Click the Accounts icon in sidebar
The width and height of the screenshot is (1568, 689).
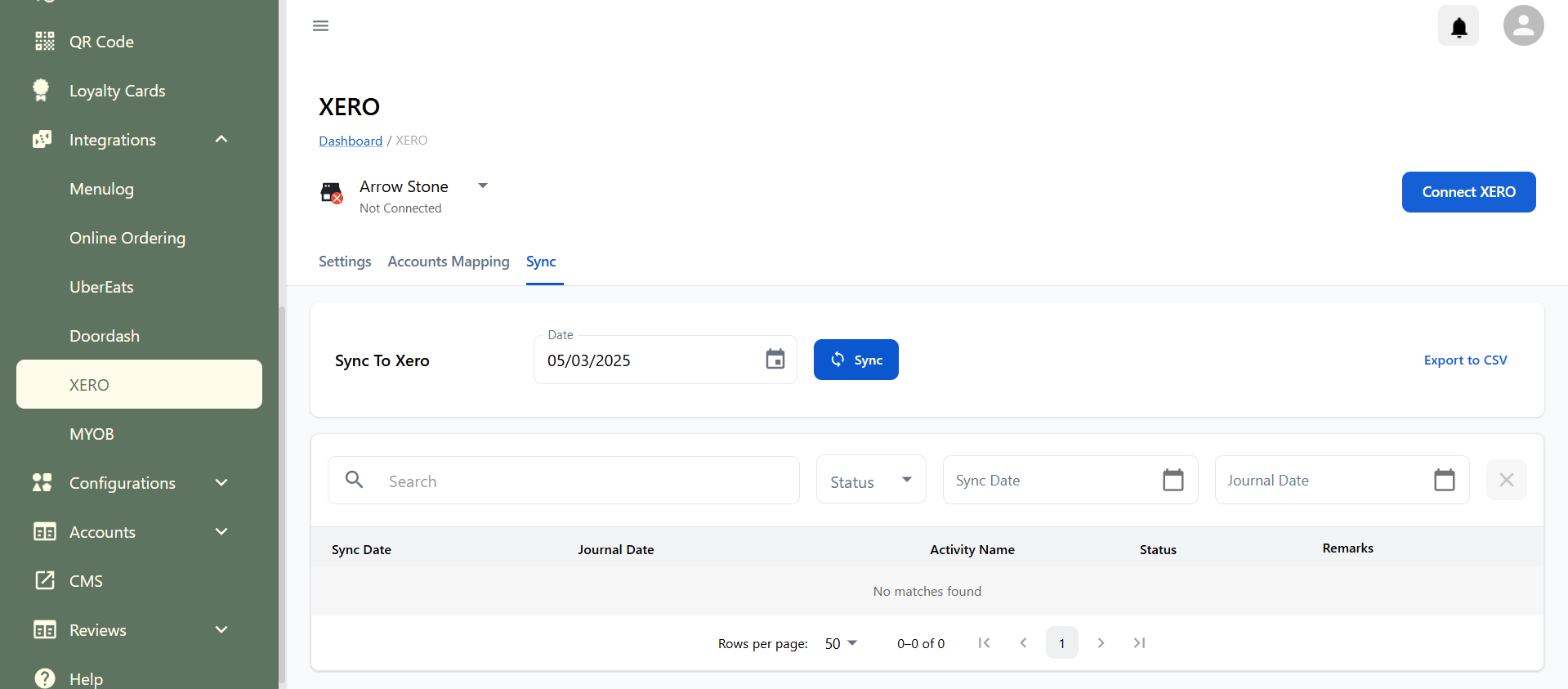point(44,532)
